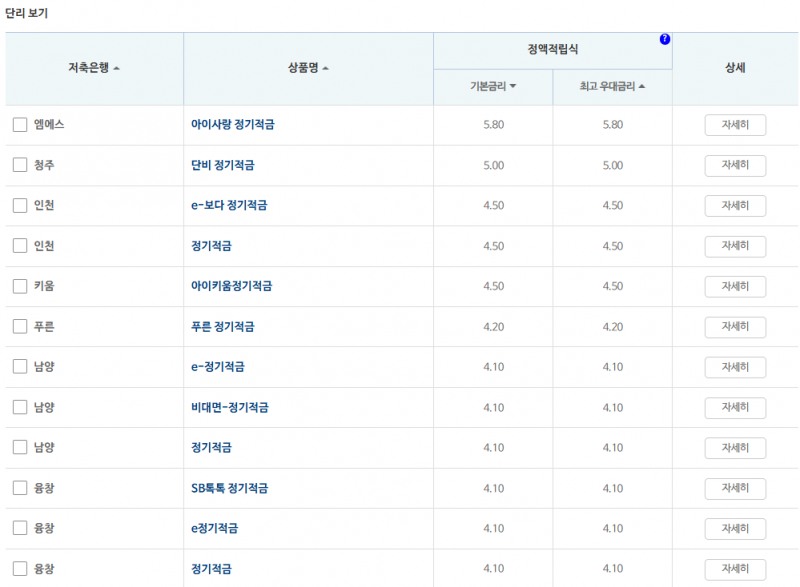Select the 키움 row checkbox
The width and height of the screenshot is (800, 587).
[x=20, y=286]
